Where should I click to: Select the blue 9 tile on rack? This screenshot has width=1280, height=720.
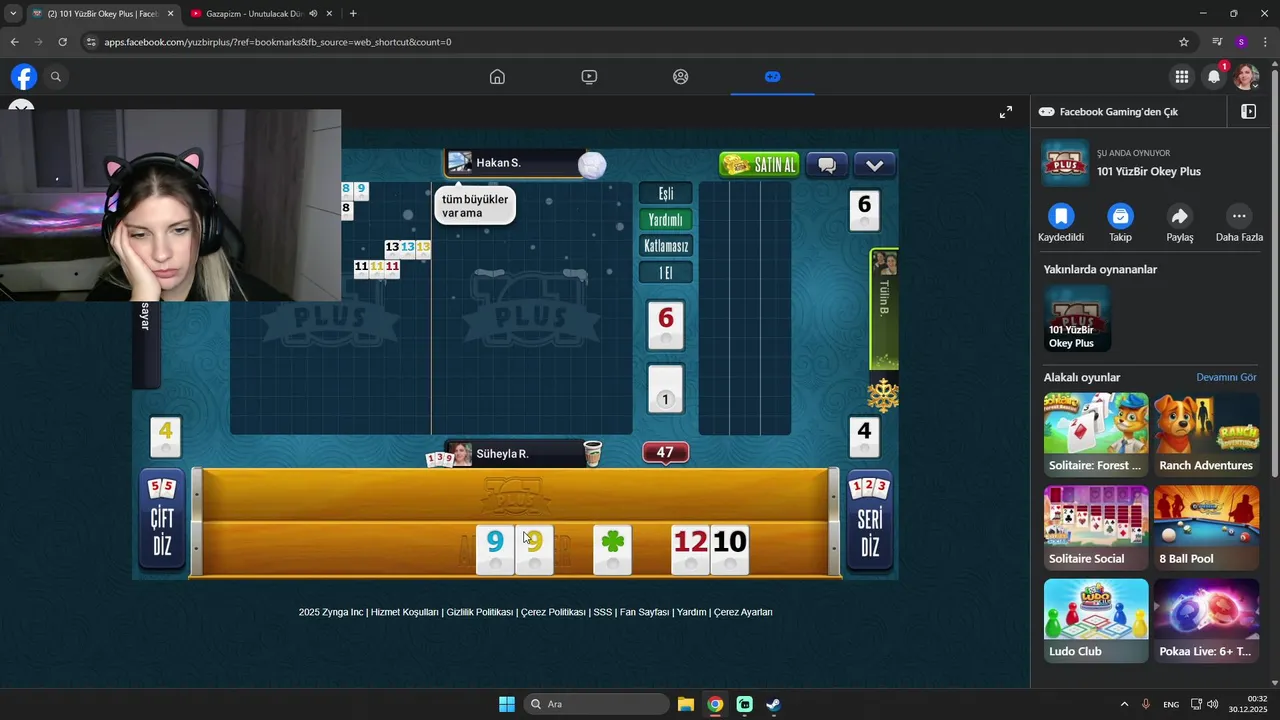495,549
